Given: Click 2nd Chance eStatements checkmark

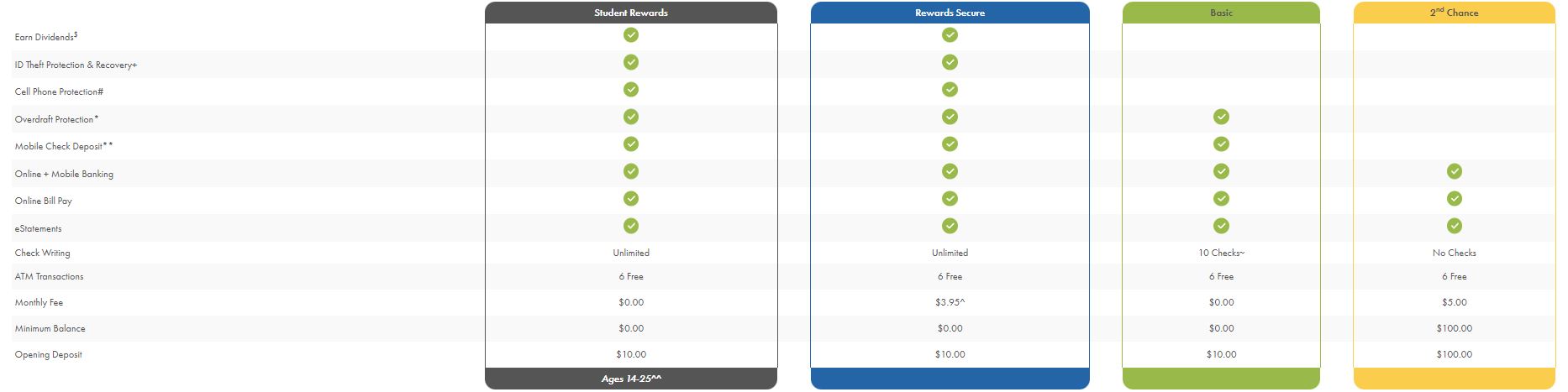Looking at the screenshot, I should tap(1455, 226).
